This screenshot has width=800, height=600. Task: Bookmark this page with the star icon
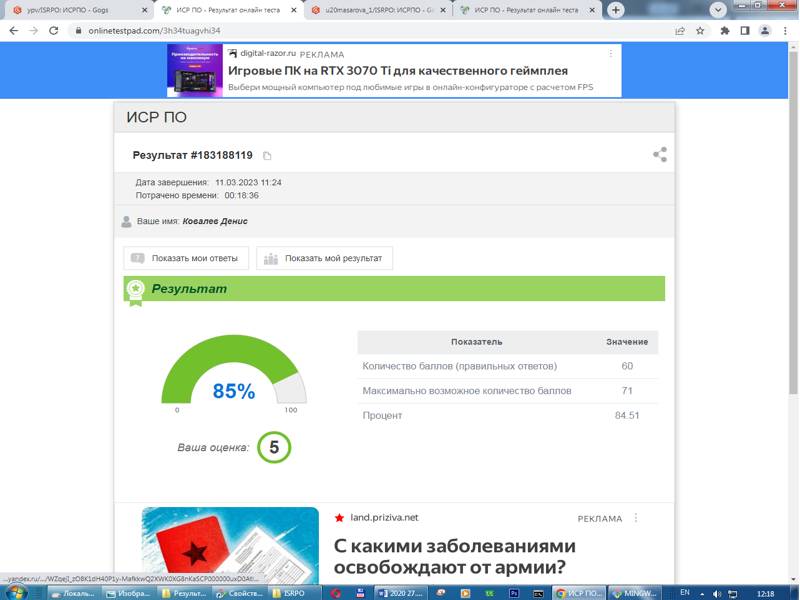[x=700, y=31]
